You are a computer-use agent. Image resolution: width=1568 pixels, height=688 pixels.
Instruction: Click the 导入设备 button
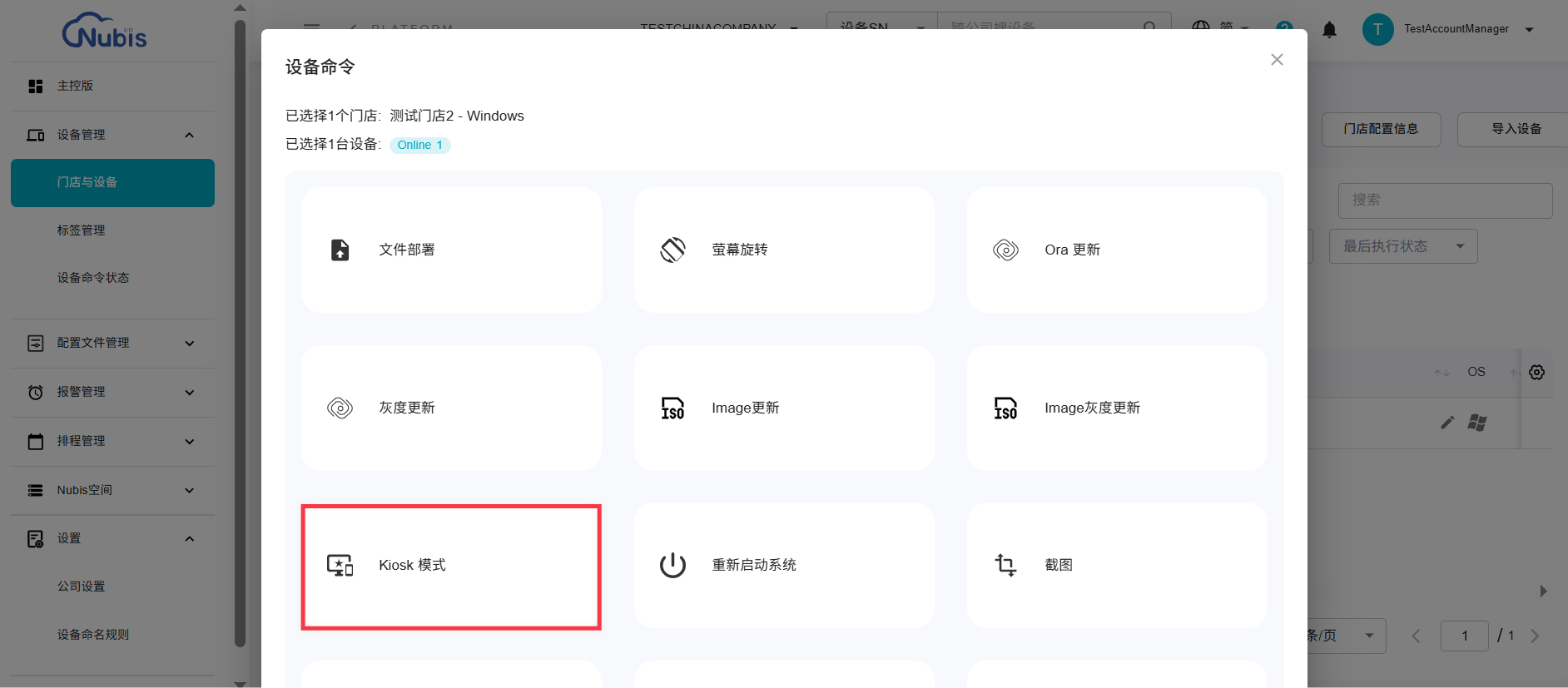(1515, 130)
